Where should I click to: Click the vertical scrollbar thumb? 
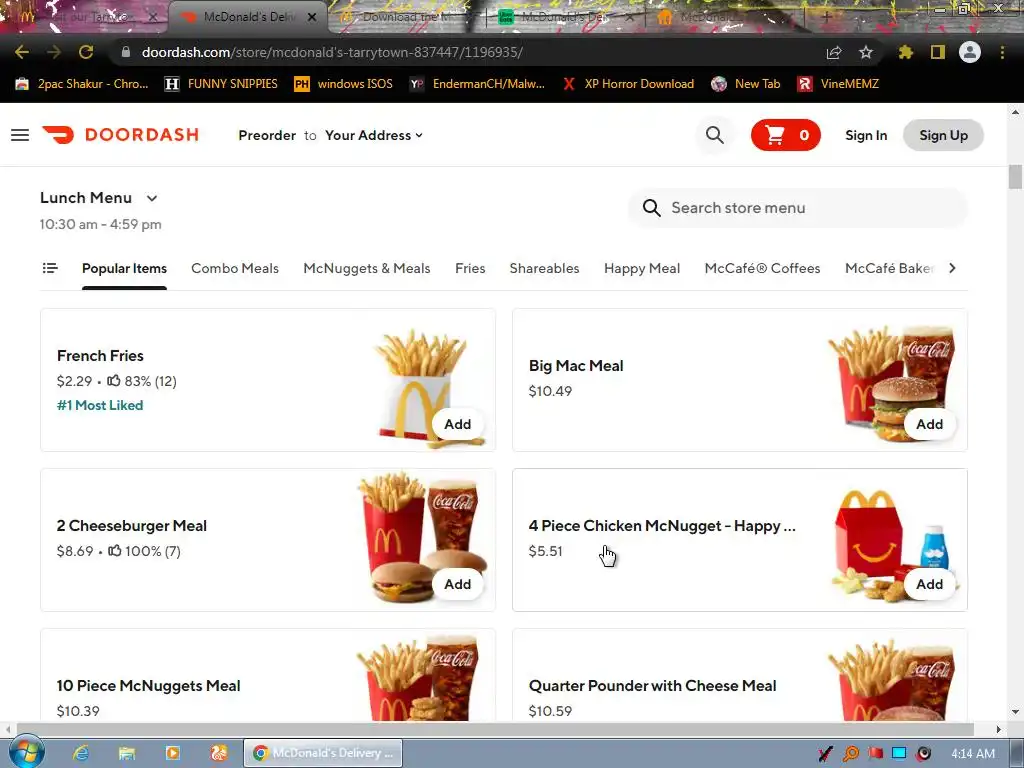point(1015,176)
